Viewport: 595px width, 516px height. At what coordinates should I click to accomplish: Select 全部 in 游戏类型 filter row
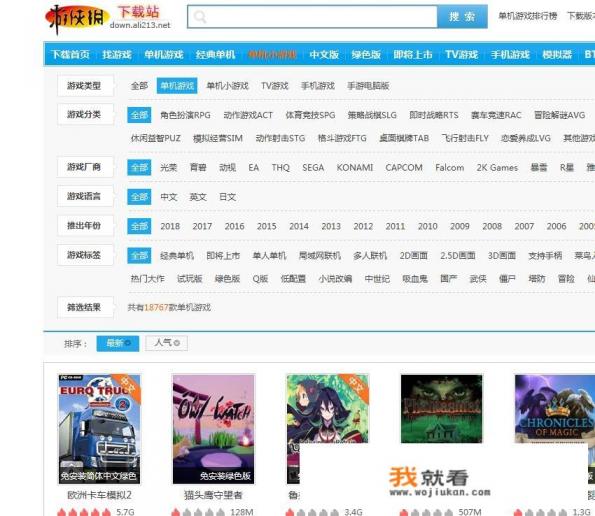pos(139,86)
